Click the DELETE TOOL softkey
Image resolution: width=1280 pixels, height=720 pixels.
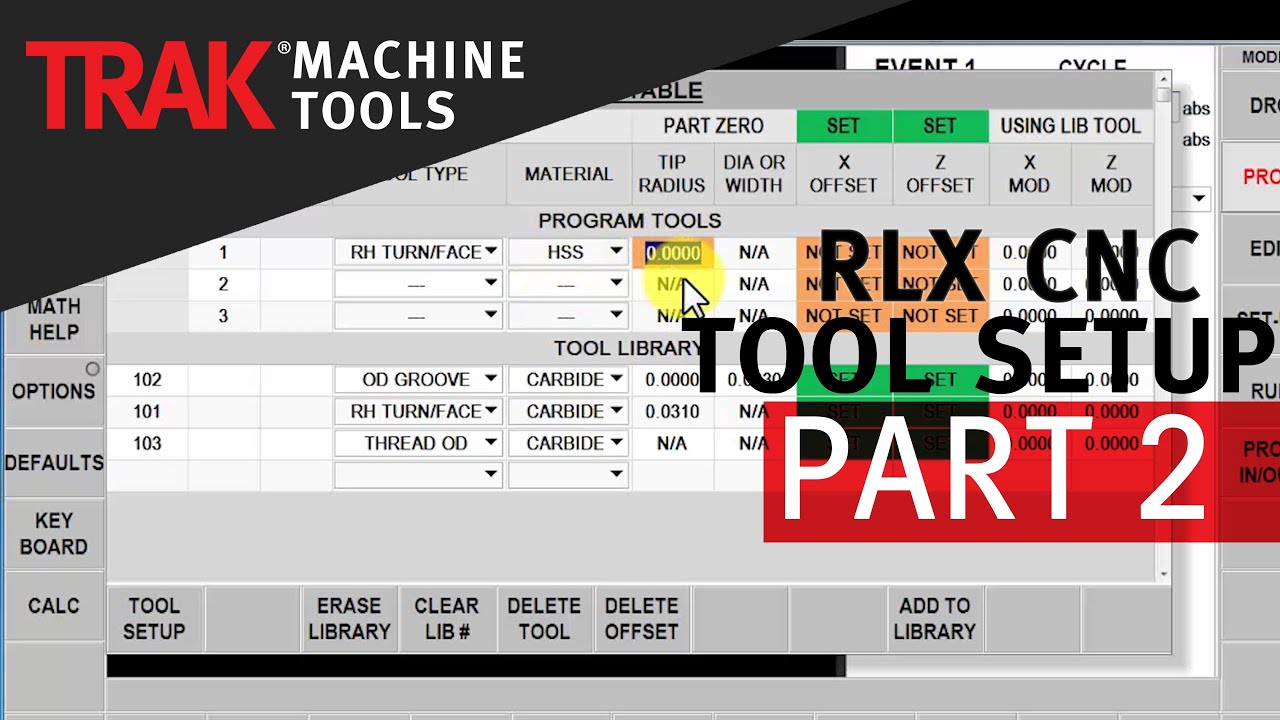[544, 619]
